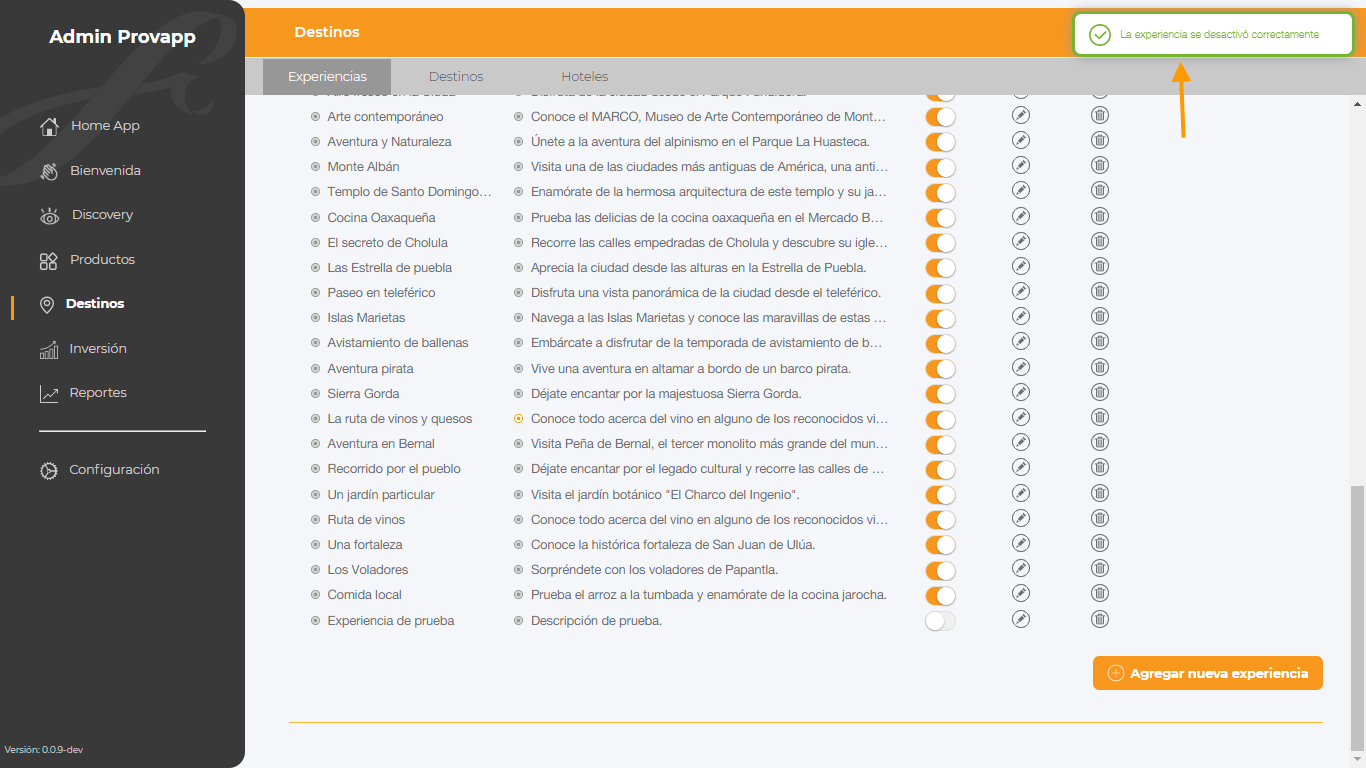Select the Los Voladores name

[x=367, y=570]
